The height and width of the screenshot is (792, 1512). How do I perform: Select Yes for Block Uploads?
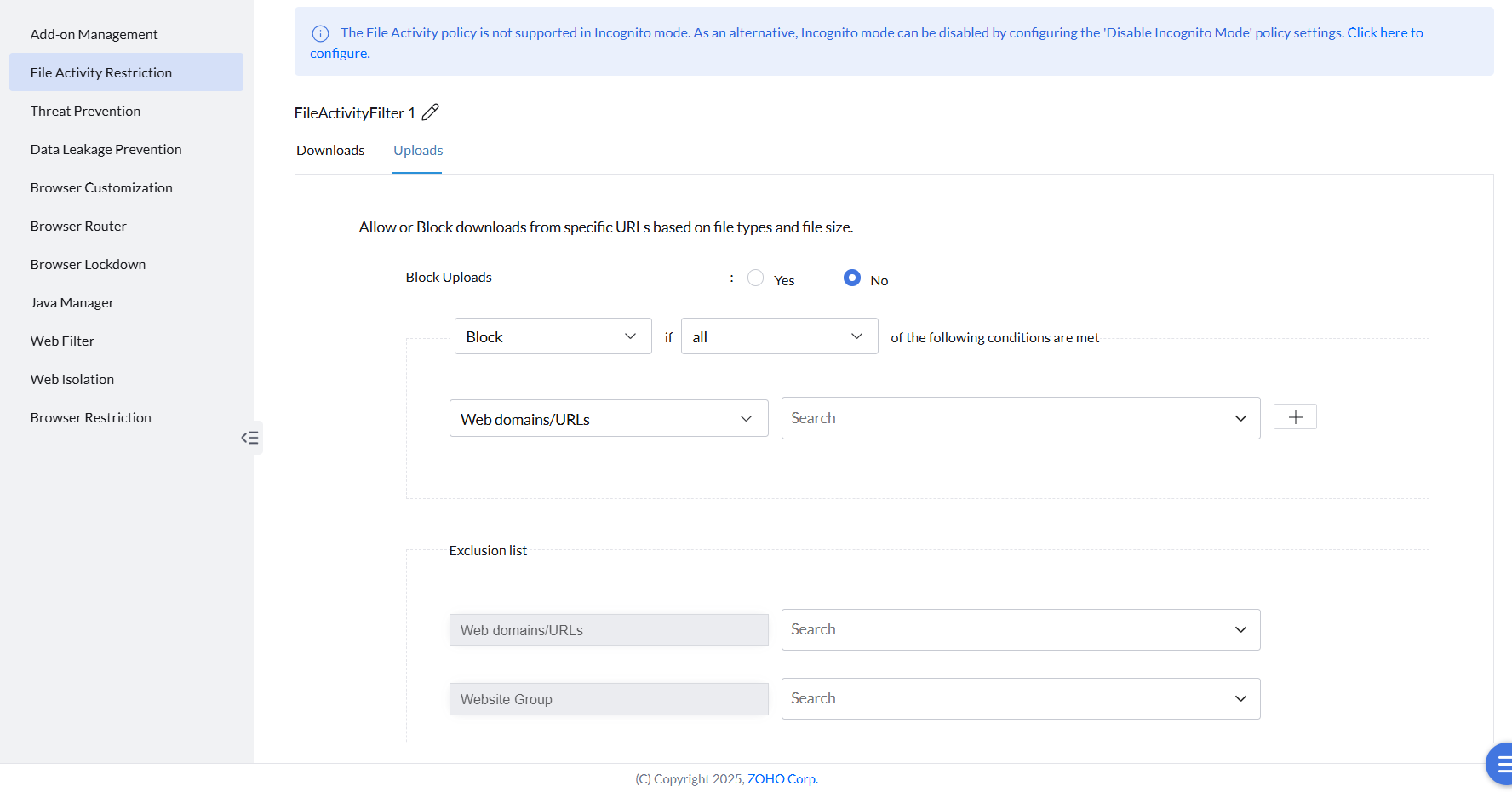[755, 278]
